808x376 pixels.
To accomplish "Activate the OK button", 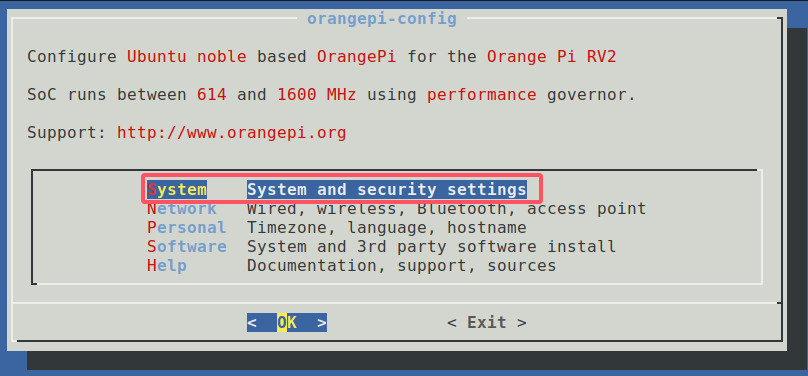I will click(x=287, y=323).
